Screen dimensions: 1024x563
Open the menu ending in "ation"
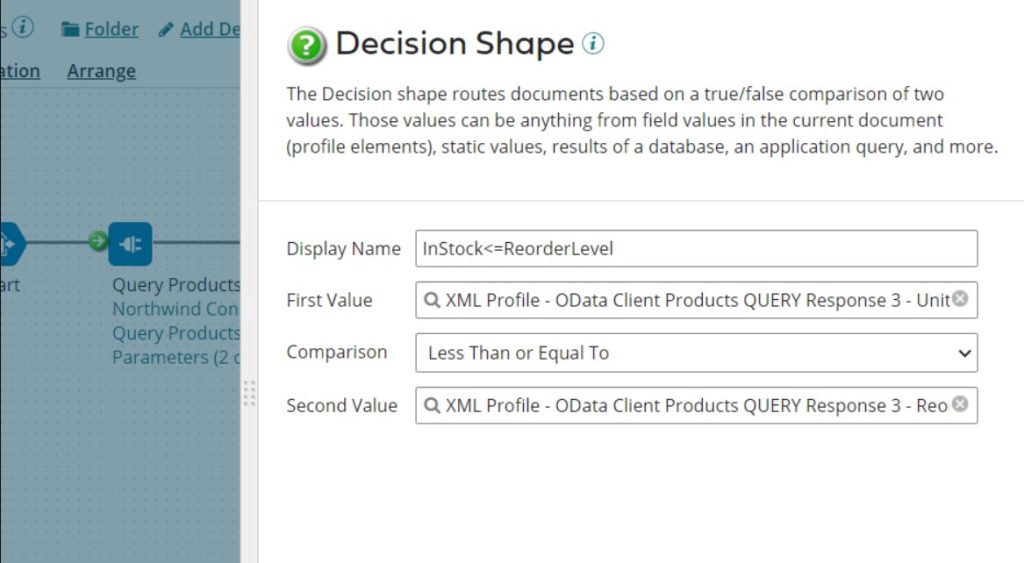[x=20, y=71]
